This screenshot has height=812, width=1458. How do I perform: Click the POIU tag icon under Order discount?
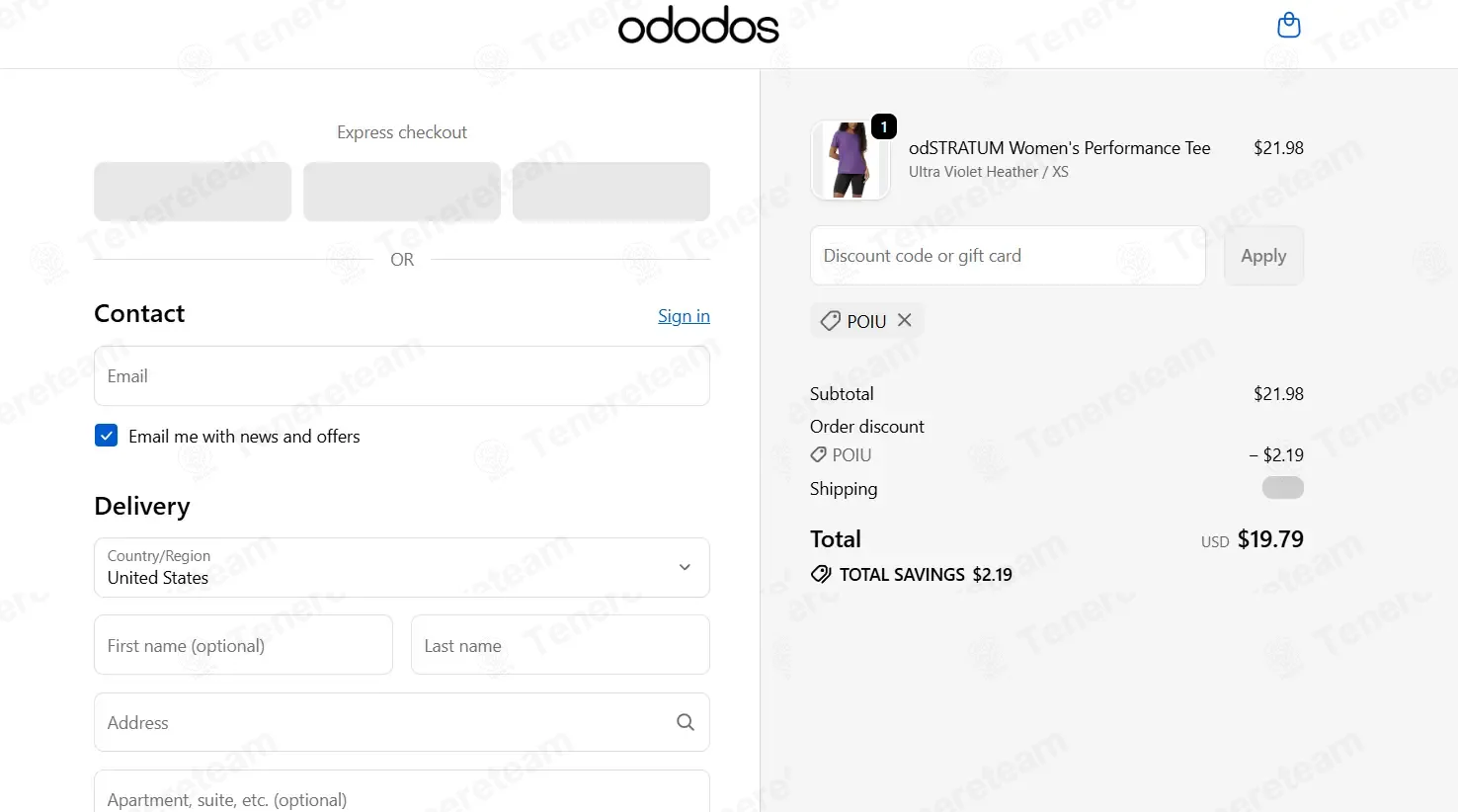818,454
